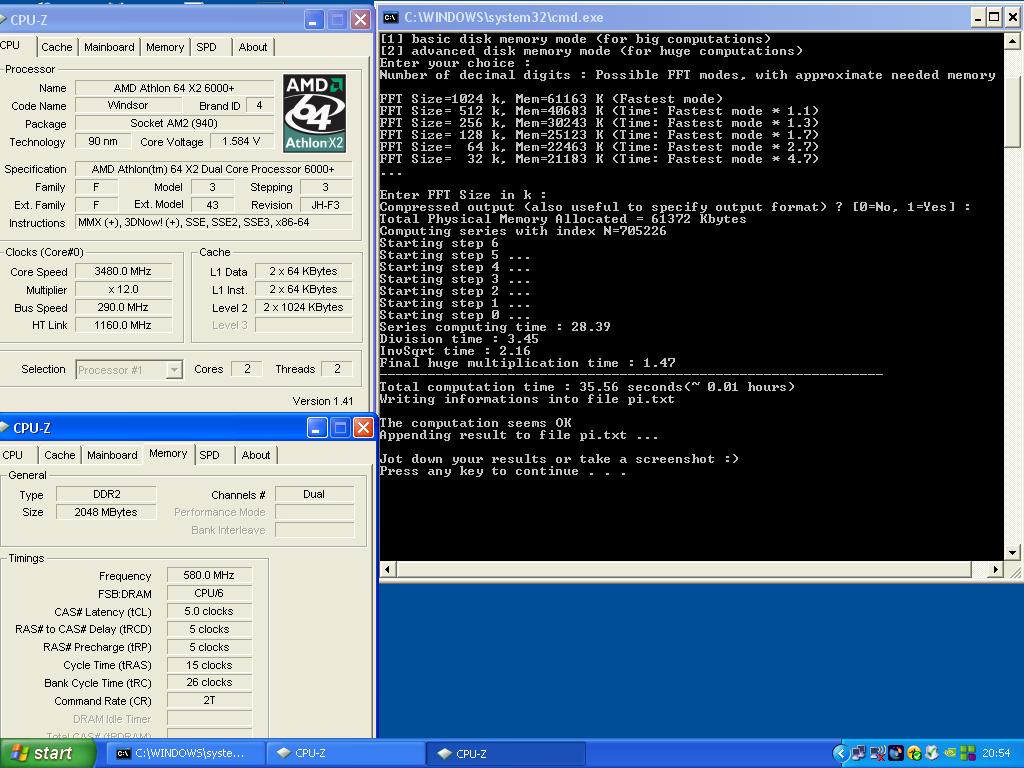Minimize the upper CPU-Z window
This screenshot has height=768, width=1024.
(x=314, y=20)
